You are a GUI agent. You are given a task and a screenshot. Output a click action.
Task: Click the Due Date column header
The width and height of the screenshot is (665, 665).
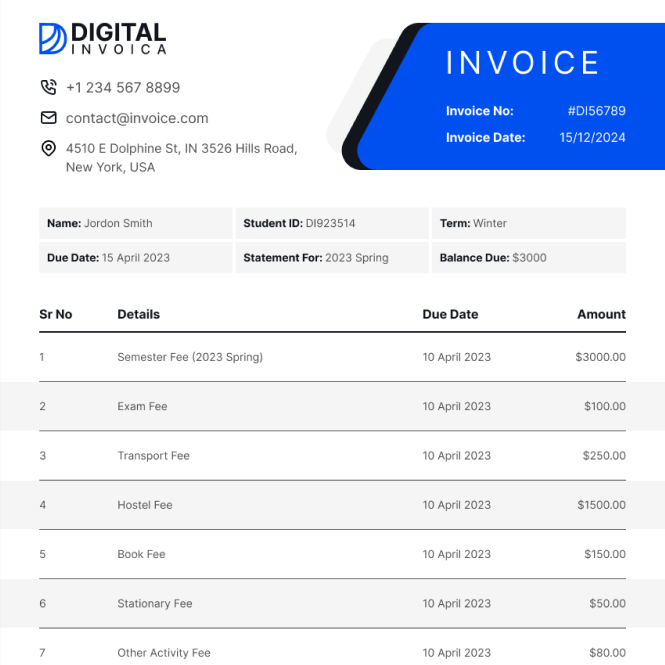450,314
